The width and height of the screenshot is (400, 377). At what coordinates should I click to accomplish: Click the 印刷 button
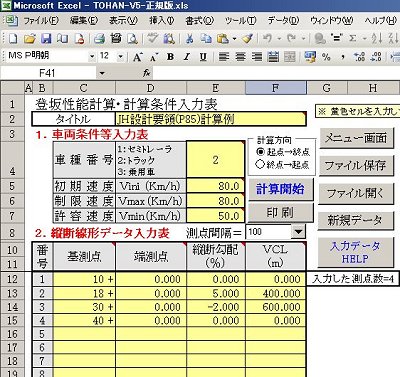click(x=280, y=212)
